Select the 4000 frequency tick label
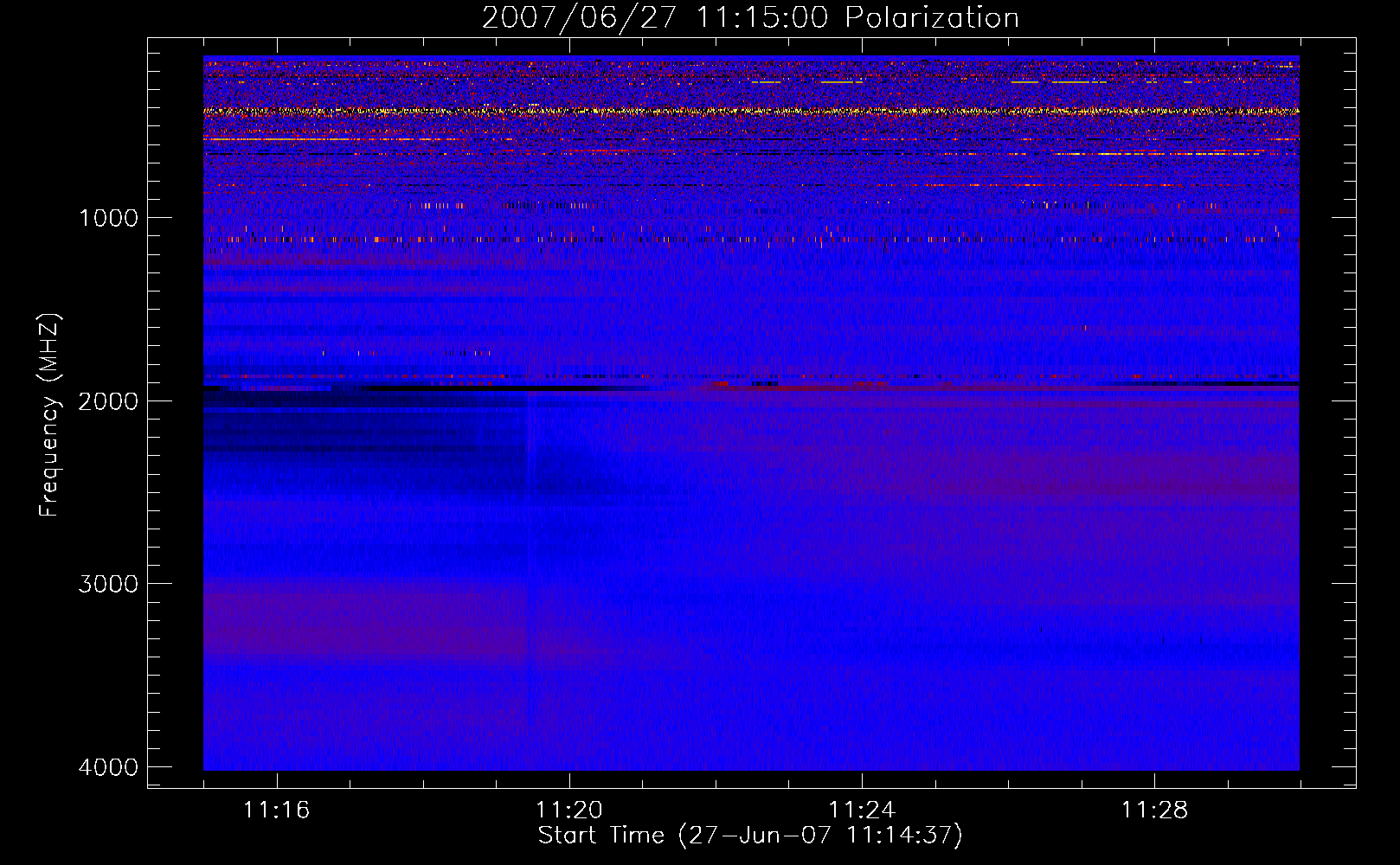This screenshot has width=1400, height=865. pyautogui.click(x=109, y=767)
